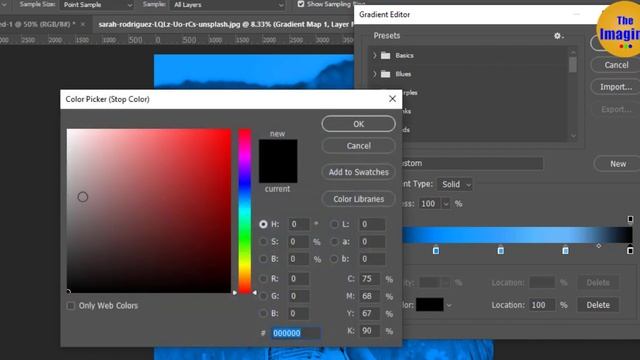640x360 pixels.
Task: Click Import in the Gradient Editor
Action: pyautogui.click(x=616, y=87)
